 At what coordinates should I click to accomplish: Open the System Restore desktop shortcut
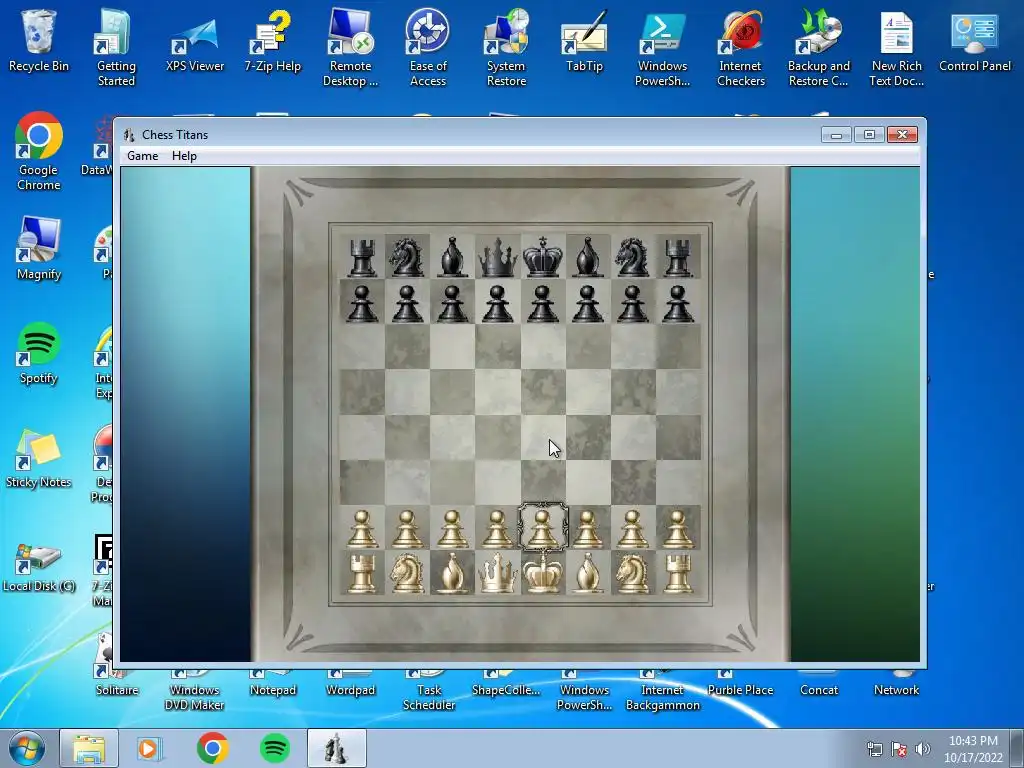506,48
